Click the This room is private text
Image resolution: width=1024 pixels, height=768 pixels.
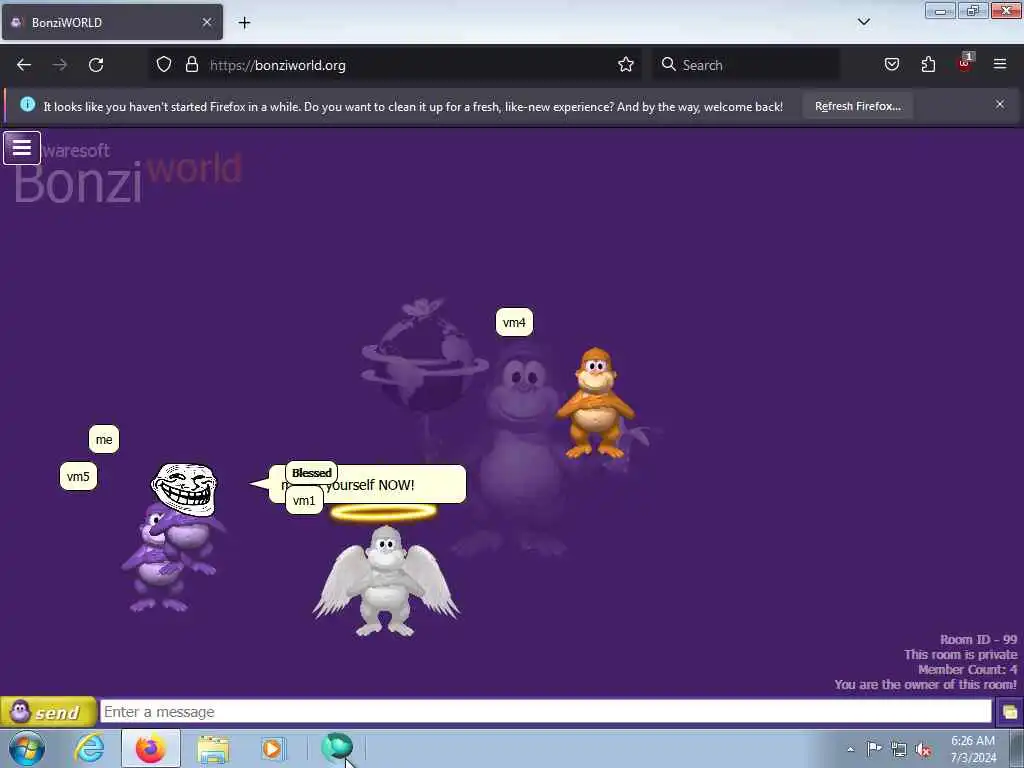[x=961, y=654]
